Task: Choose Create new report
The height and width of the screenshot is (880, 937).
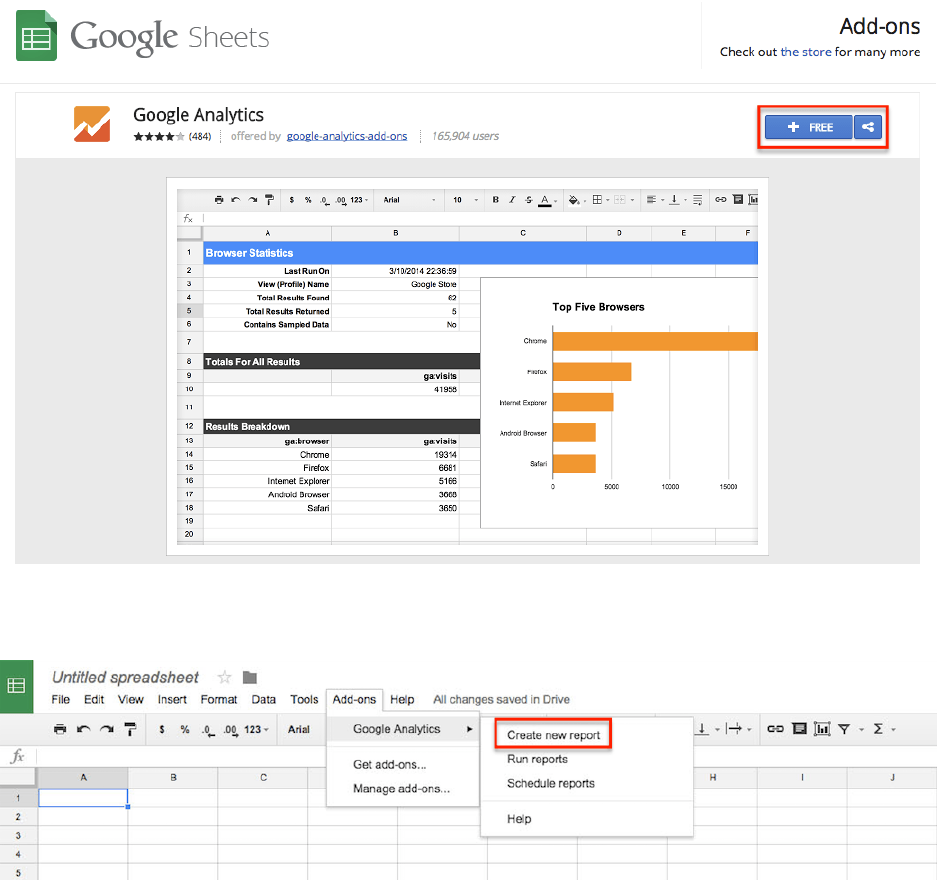Action: (x=553, y=735)
